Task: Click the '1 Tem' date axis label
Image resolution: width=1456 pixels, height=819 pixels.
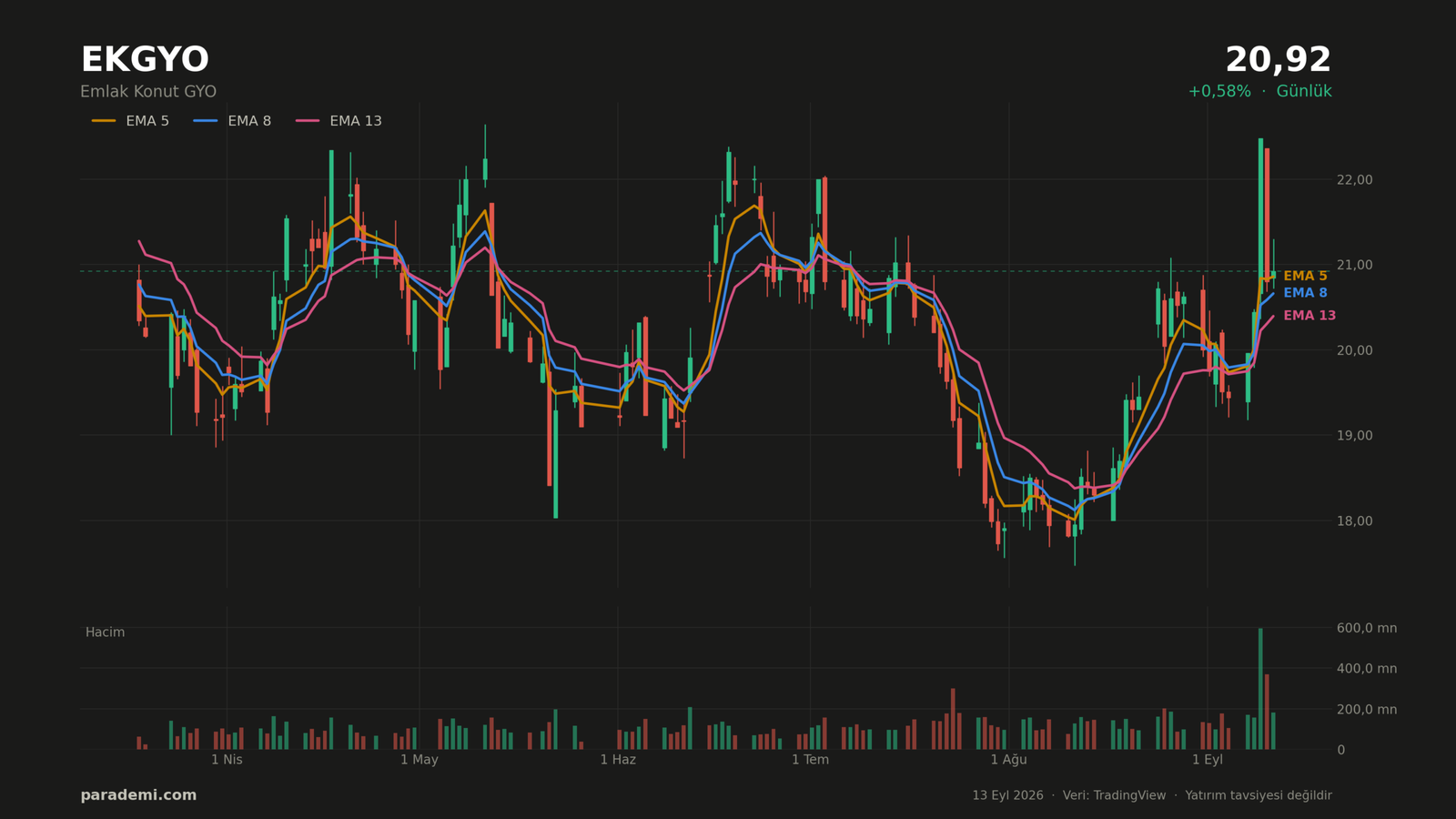Action: (x=810, y=760)
